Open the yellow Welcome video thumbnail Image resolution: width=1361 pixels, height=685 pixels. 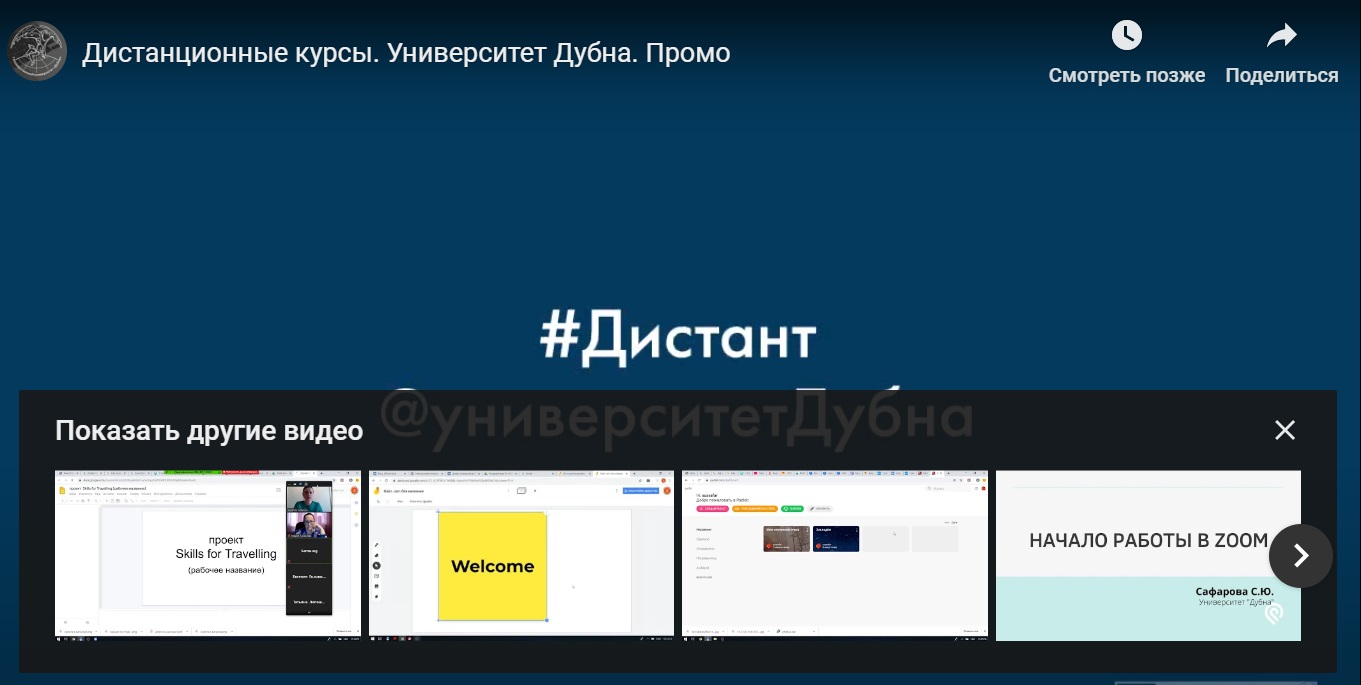click(521, 555)
